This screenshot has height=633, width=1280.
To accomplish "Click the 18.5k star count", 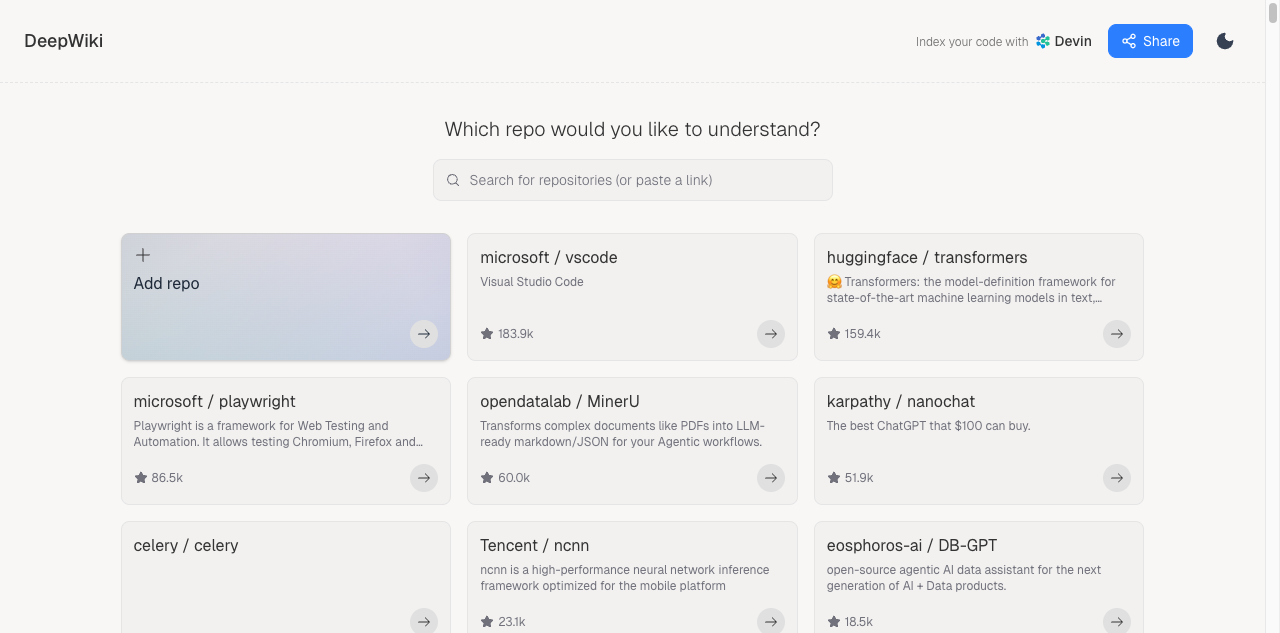I will pyautogui.click(x=859, y=622).
